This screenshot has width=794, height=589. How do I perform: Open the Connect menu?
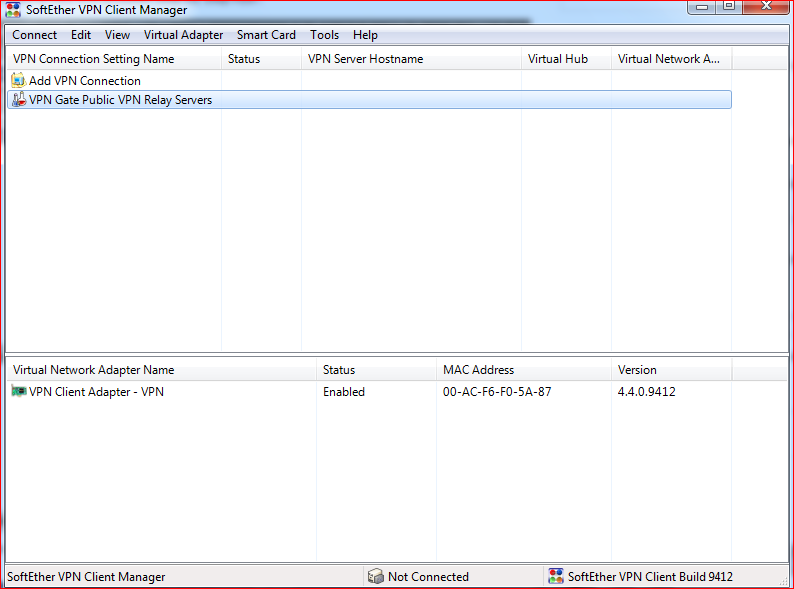point(34,35)
